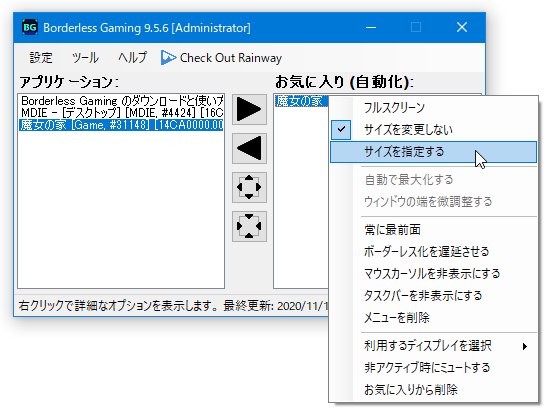Open the ヘルプ menu
Screen dimensions: 552x416
[x=132, y=58]
